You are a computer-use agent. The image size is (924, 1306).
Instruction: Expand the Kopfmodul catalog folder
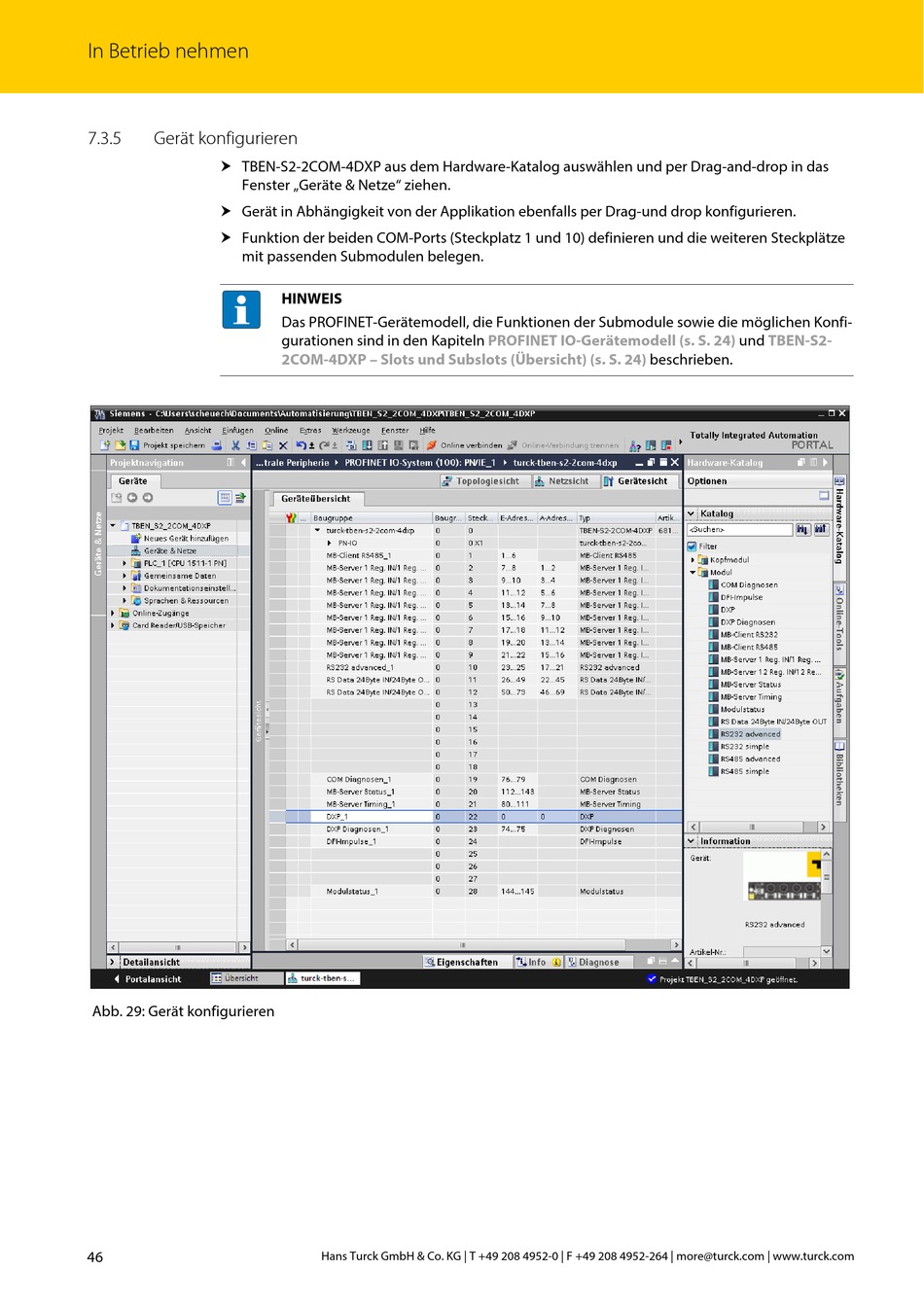click(x=693, y=560)
